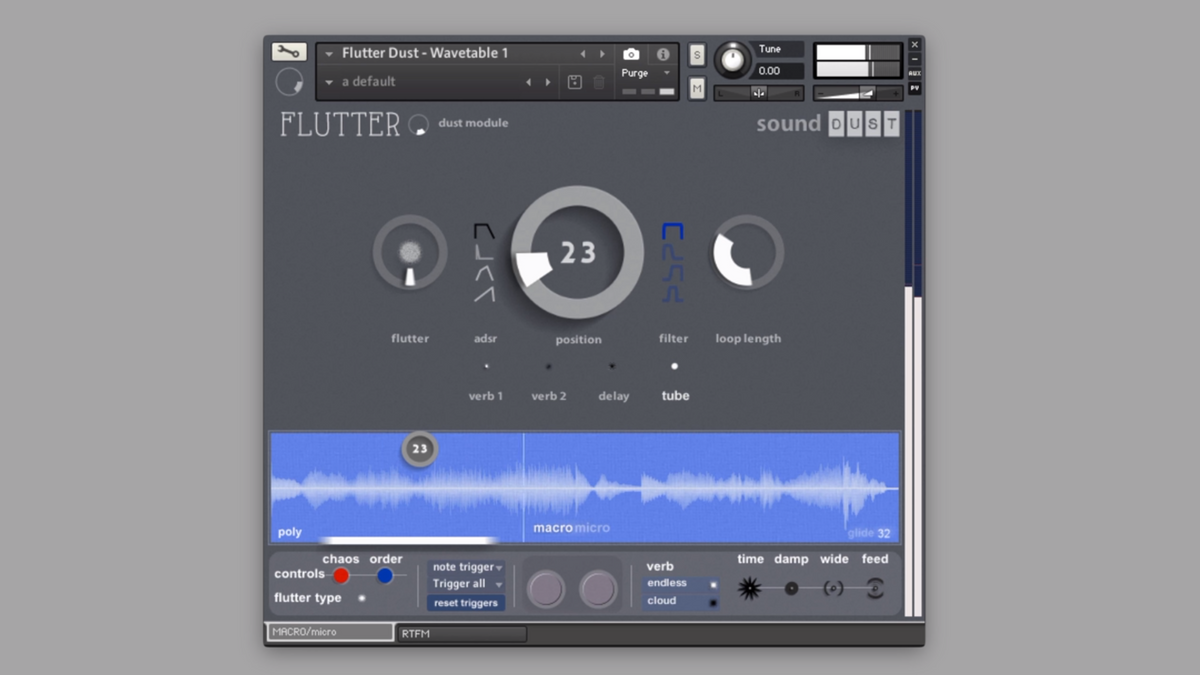Open the instrument info icon

tap(662, 54)
